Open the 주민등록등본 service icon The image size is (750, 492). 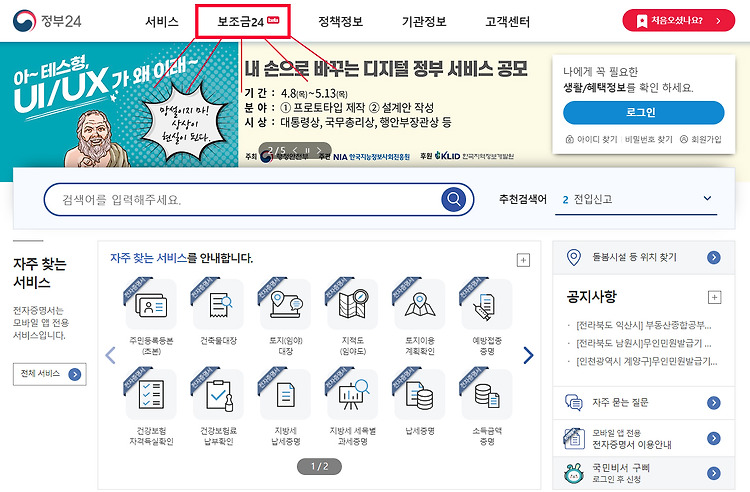click(151, 305)
